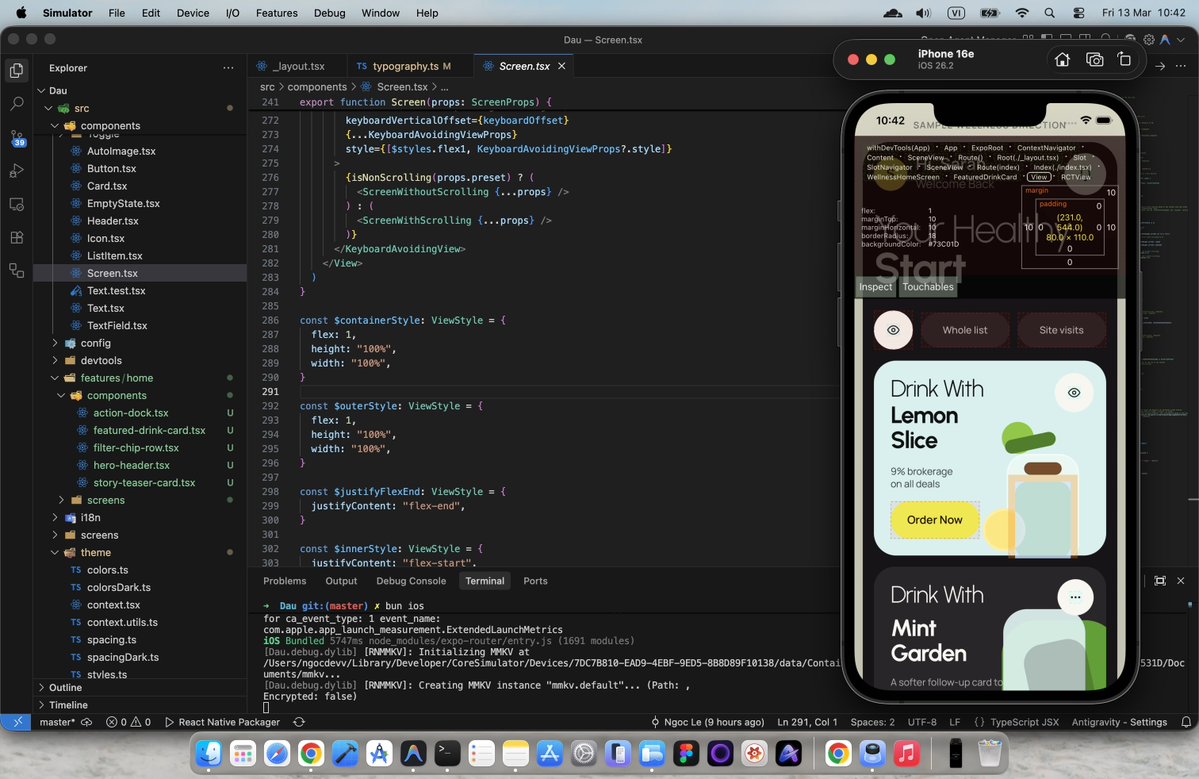This screenshot has width=1199, height=779.
Task: Switch to the Output panel tab
Action: (341, 581)
